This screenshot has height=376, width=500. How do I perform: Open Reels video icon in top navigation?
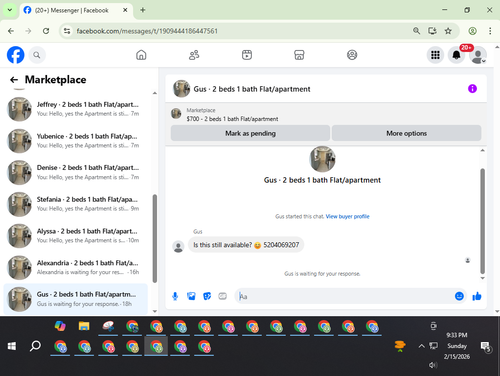tap(247, 55)
